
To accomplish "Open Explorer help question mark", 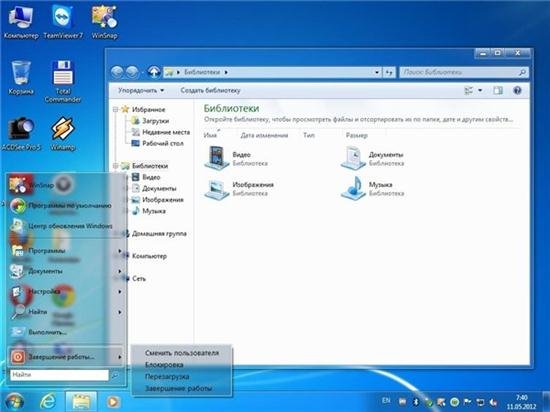I will (x=517, y=90).
